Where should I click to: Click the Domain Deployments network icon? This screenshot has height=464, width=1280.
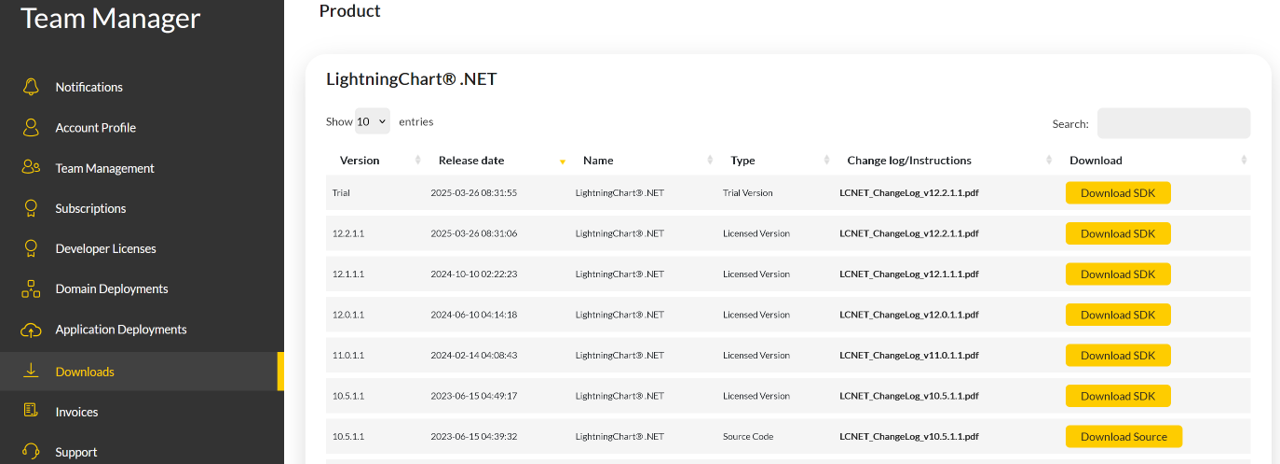[x=31, y=289]
